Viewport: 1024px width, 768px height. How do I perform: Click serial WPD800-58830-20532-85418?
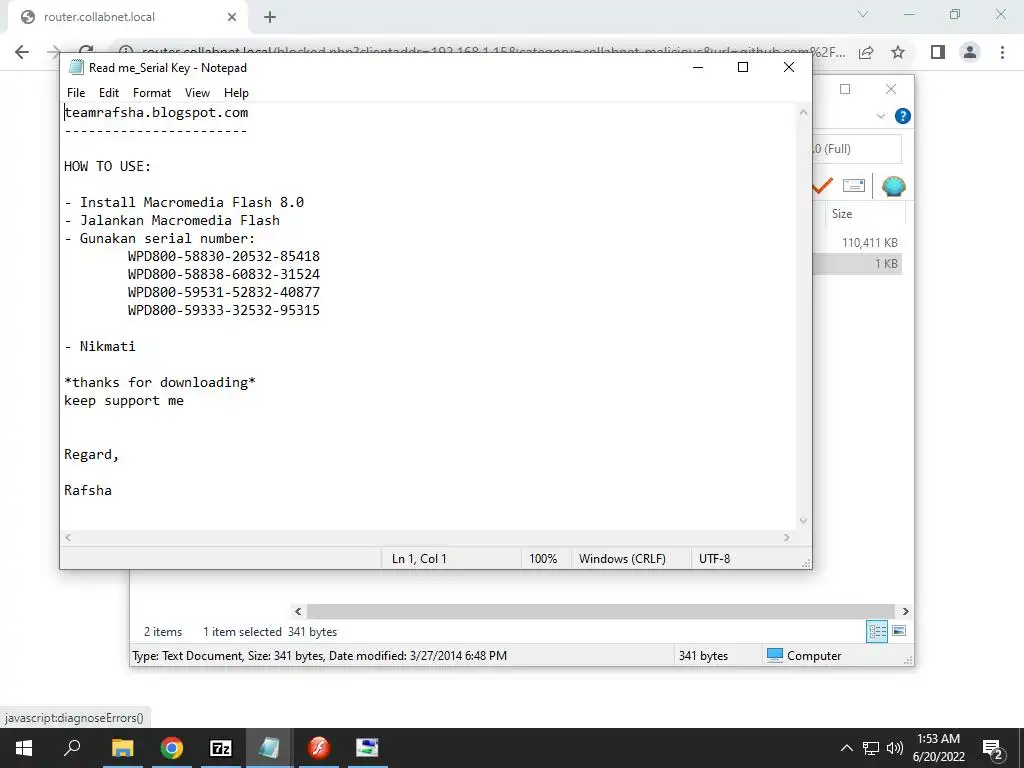[x=224, y=257]
